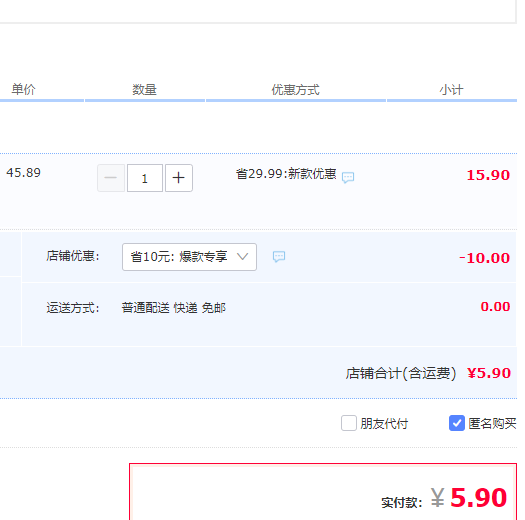Click the 数量 column header
525x520 pixels.
click(x=144, y=89)
